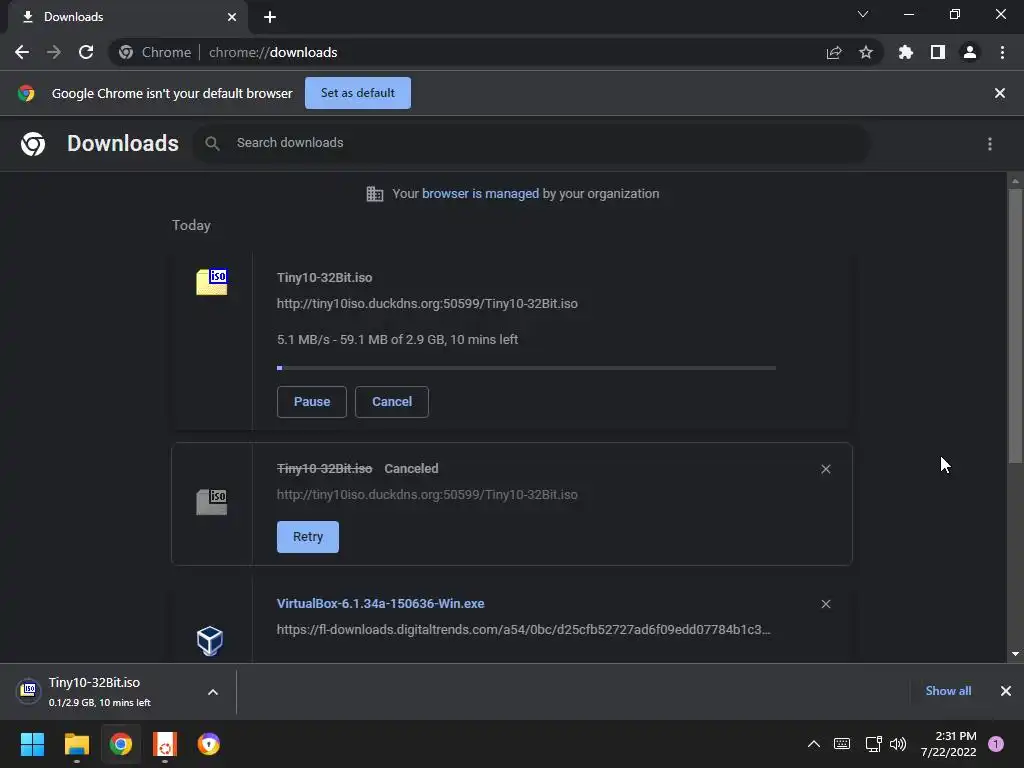Open File Explorer from the taskbar
Image resolution: width=1024 pixels, height=768 pixels.
76,744
